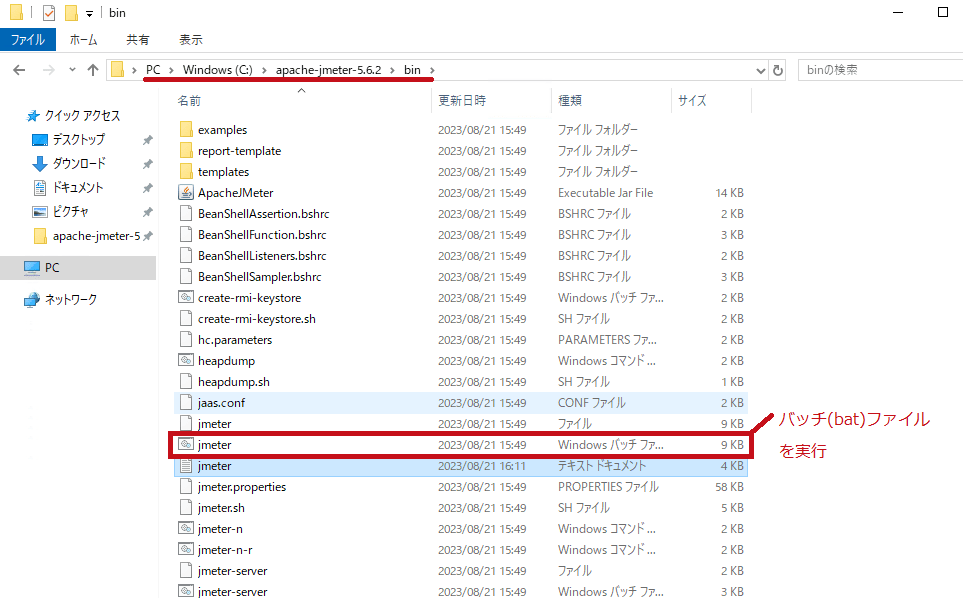The height and width of the screenshot is (598, 963).
Task: Open the ファイル ribbon tab
Action: tap(28, 40)
